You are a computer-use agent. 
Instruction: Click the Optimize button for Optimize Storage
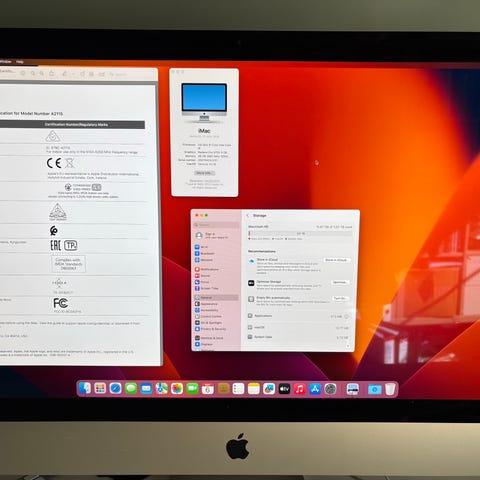tap(340, 282)
